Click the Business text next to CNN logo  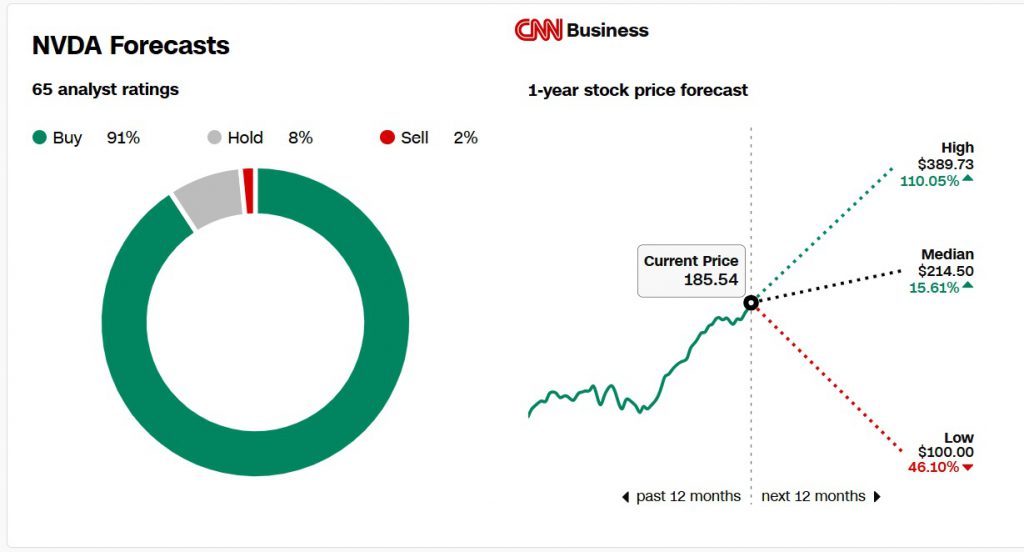click(607, 31)
